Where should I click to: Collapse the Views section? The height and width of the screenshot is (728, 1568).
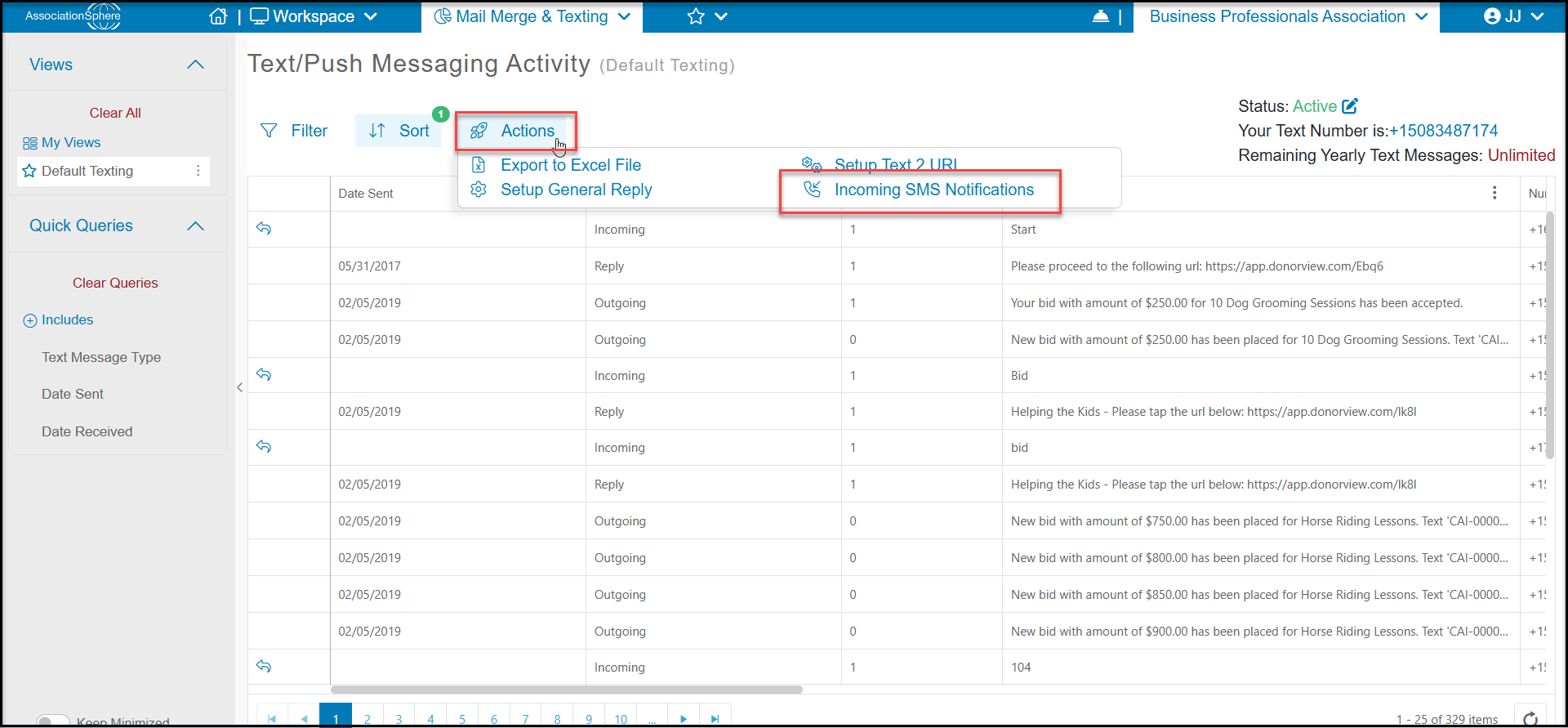[x=195, y=65]
